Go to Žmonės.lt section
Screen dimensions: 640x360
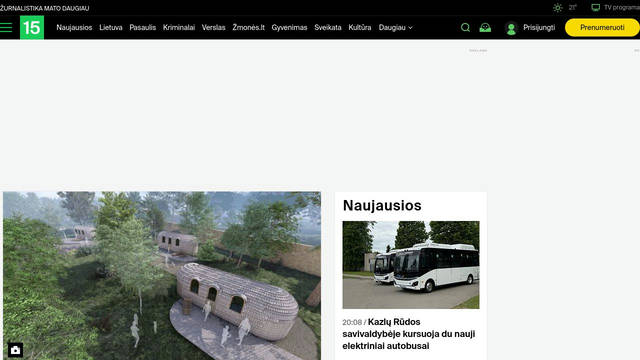[249, 27]
